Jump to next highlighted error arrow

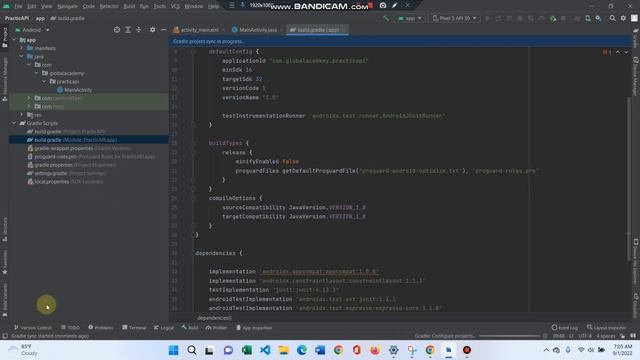626,52
